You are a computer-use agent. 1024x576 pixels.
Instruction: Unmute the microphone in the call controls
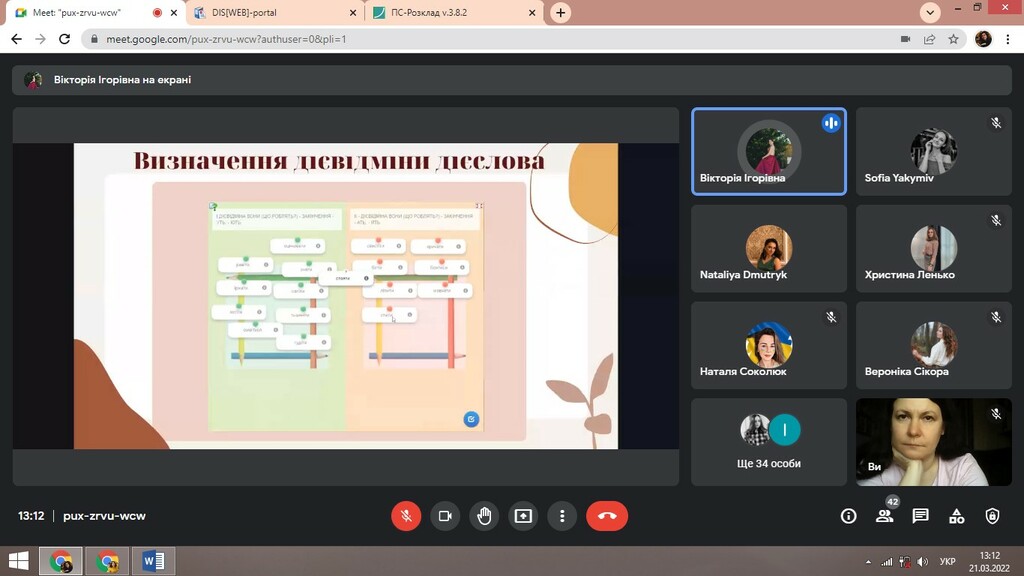[406, 516]
